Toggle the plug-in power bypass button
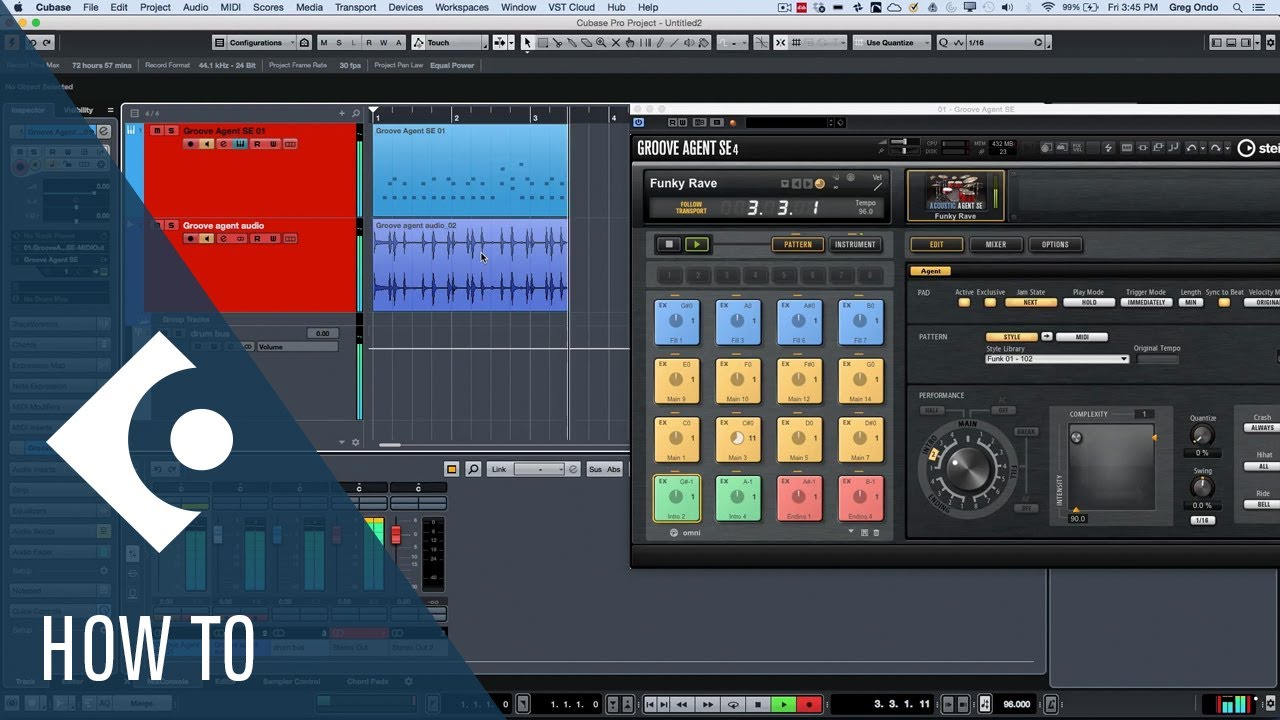The width and height of the screenshot is (1280, 720). (x=639, y=123)
